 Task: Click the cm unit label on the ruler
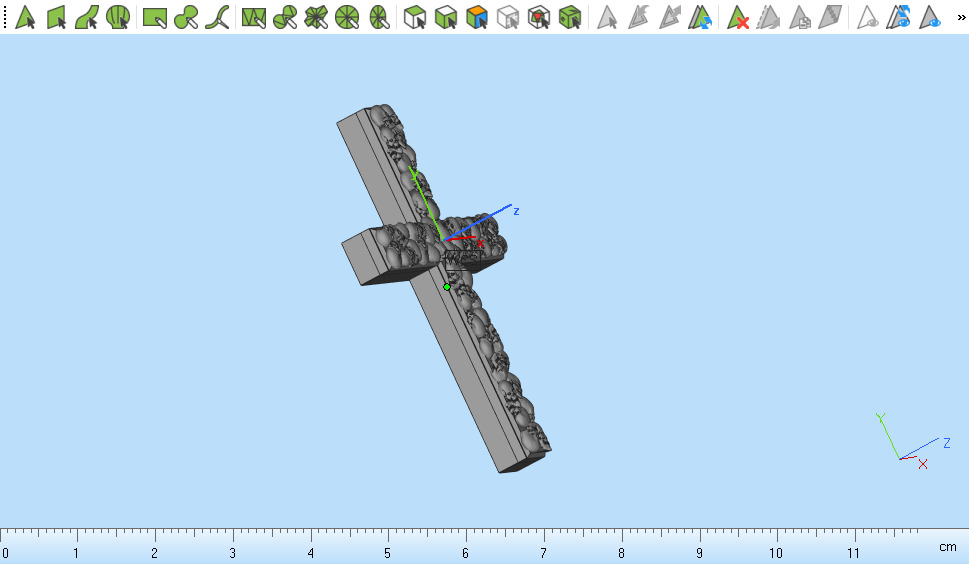click(x=947, y=547)
